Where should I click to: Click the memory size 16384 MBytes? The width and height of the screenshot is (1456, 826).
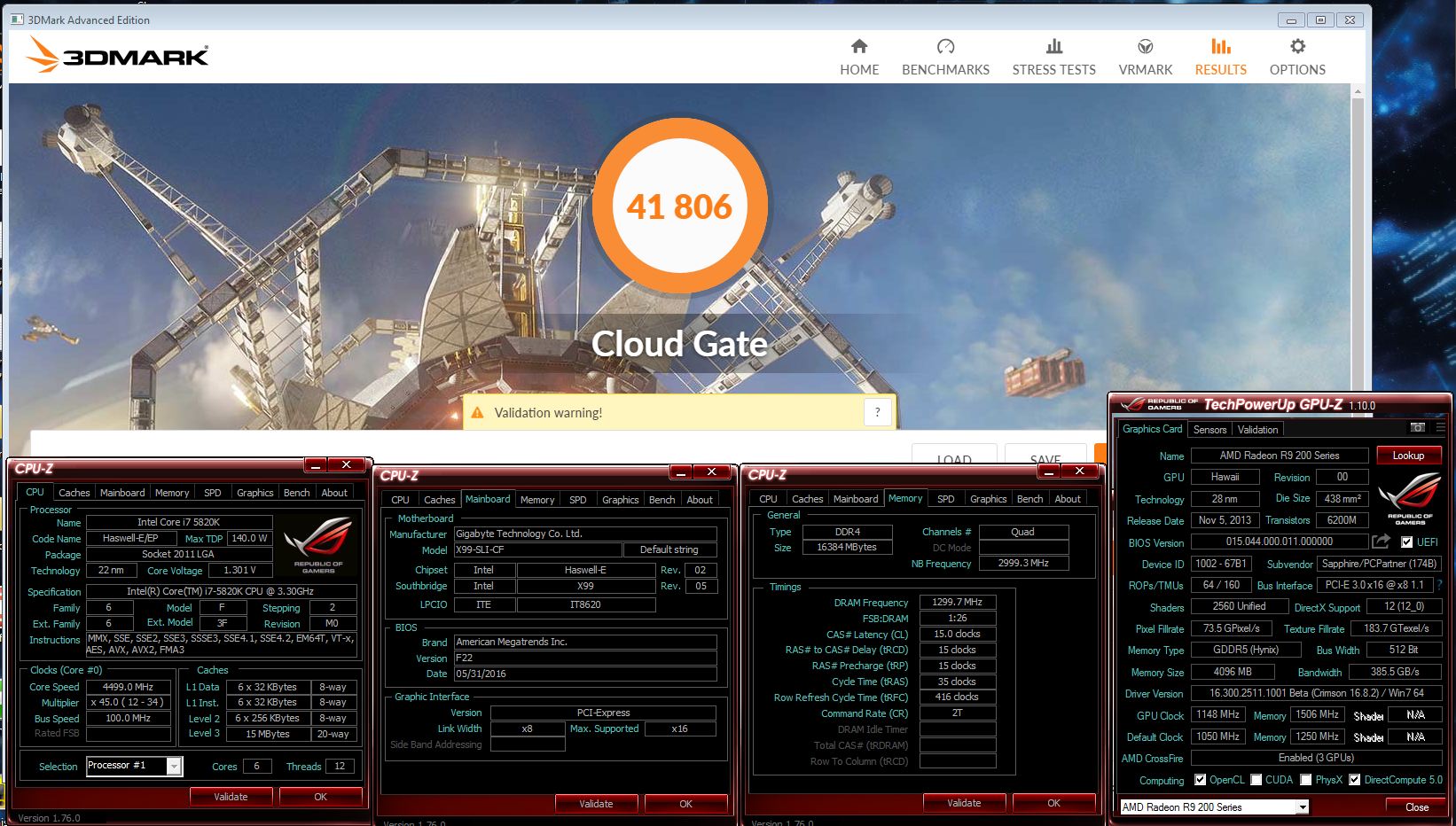point(847,548)
